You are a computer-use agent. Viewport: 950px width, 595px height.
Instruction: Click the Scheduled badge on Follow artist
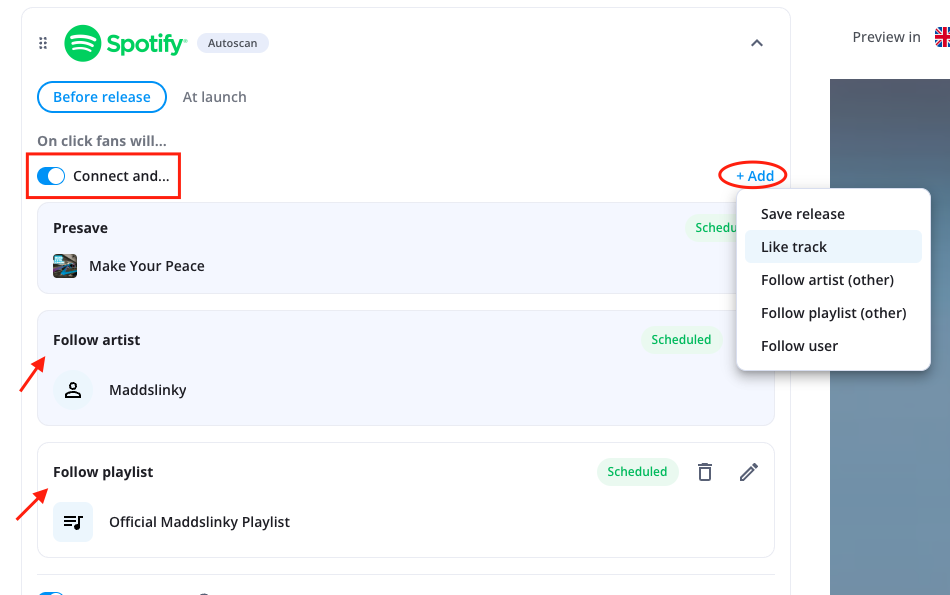pyautogui.click(x=681, y=340)
